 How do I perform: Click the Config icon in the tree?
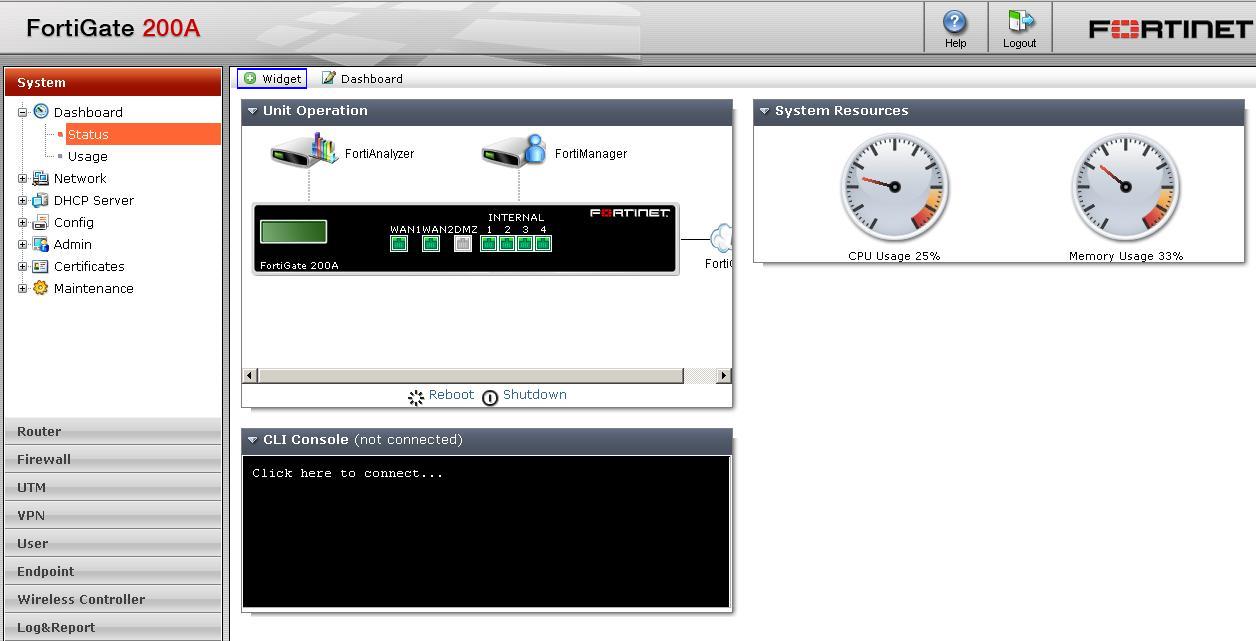coord(41,222)
